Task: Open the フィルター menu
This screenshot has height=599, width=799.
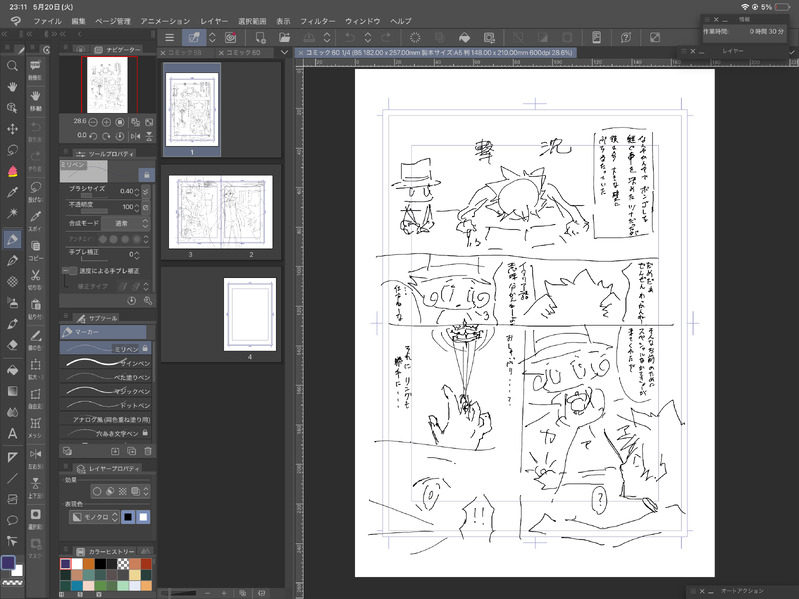Action: point(317,21)
